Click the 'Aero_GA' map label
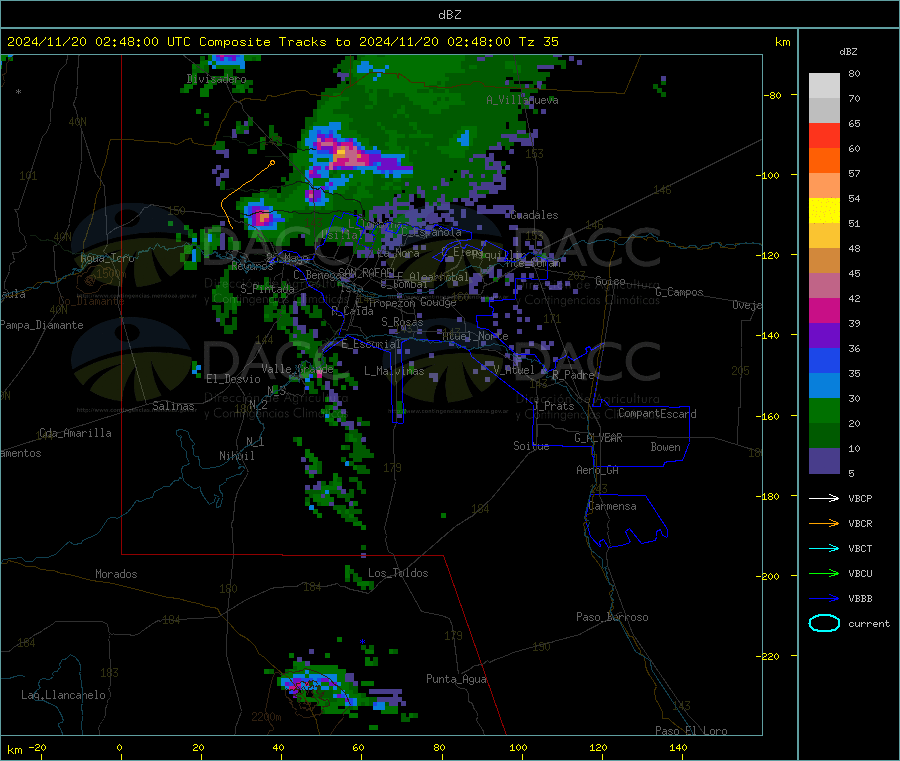Image resolution: width=900 pixels, height=761 pixels. (597, 470)
